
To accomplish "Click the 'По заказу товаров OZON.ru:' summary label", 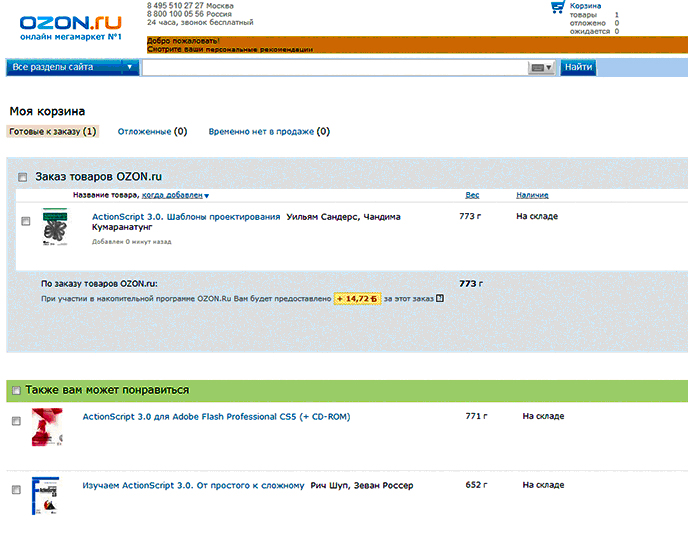I will (99, 284).
